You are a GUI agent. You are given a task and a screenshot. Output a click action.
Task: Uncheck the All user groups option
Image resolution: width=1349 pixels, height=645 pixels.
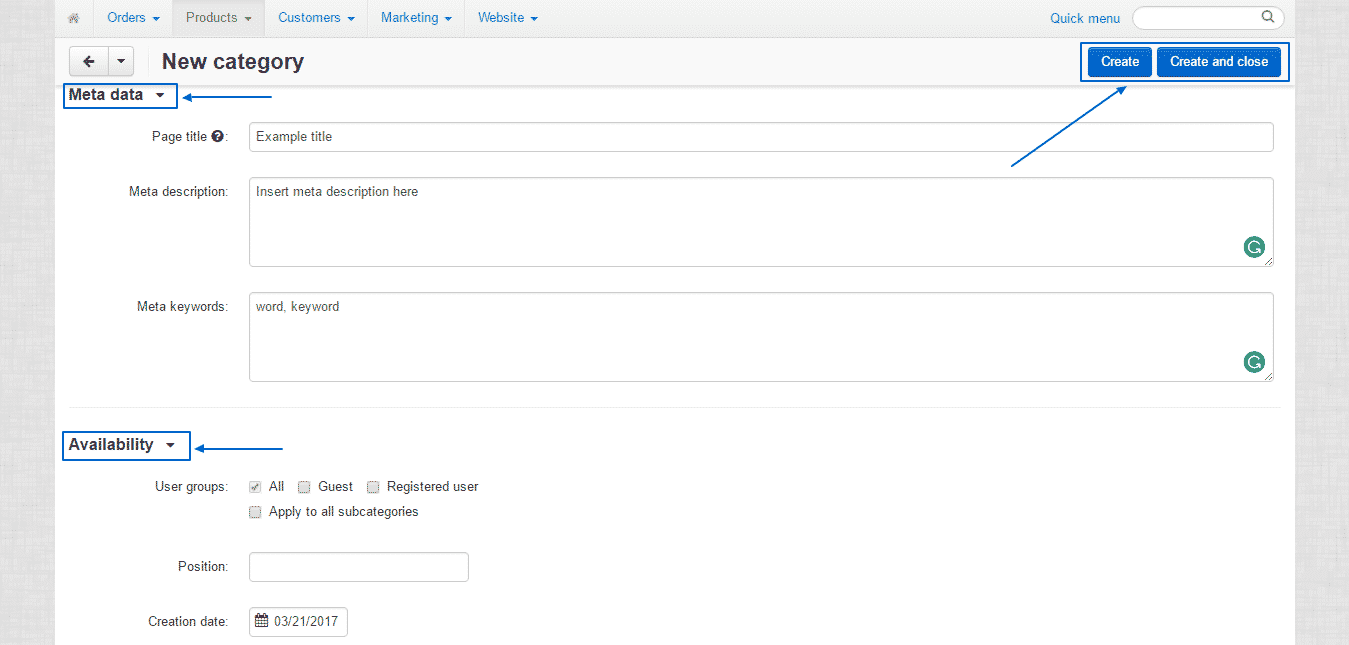255,487
